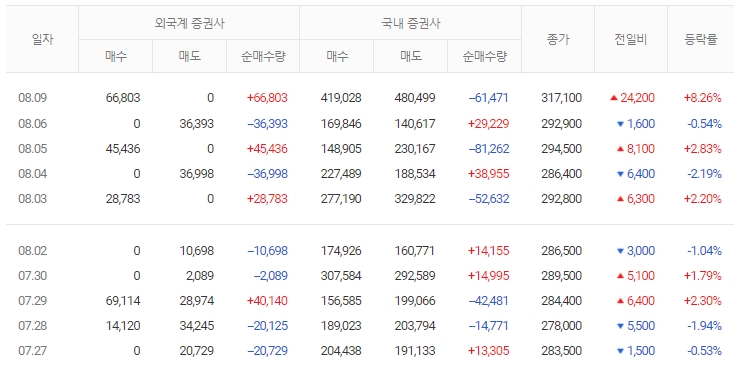Select the 08.09 date cell
The image size is (735, 374).
pyautogui.click(x=33, y=98)
